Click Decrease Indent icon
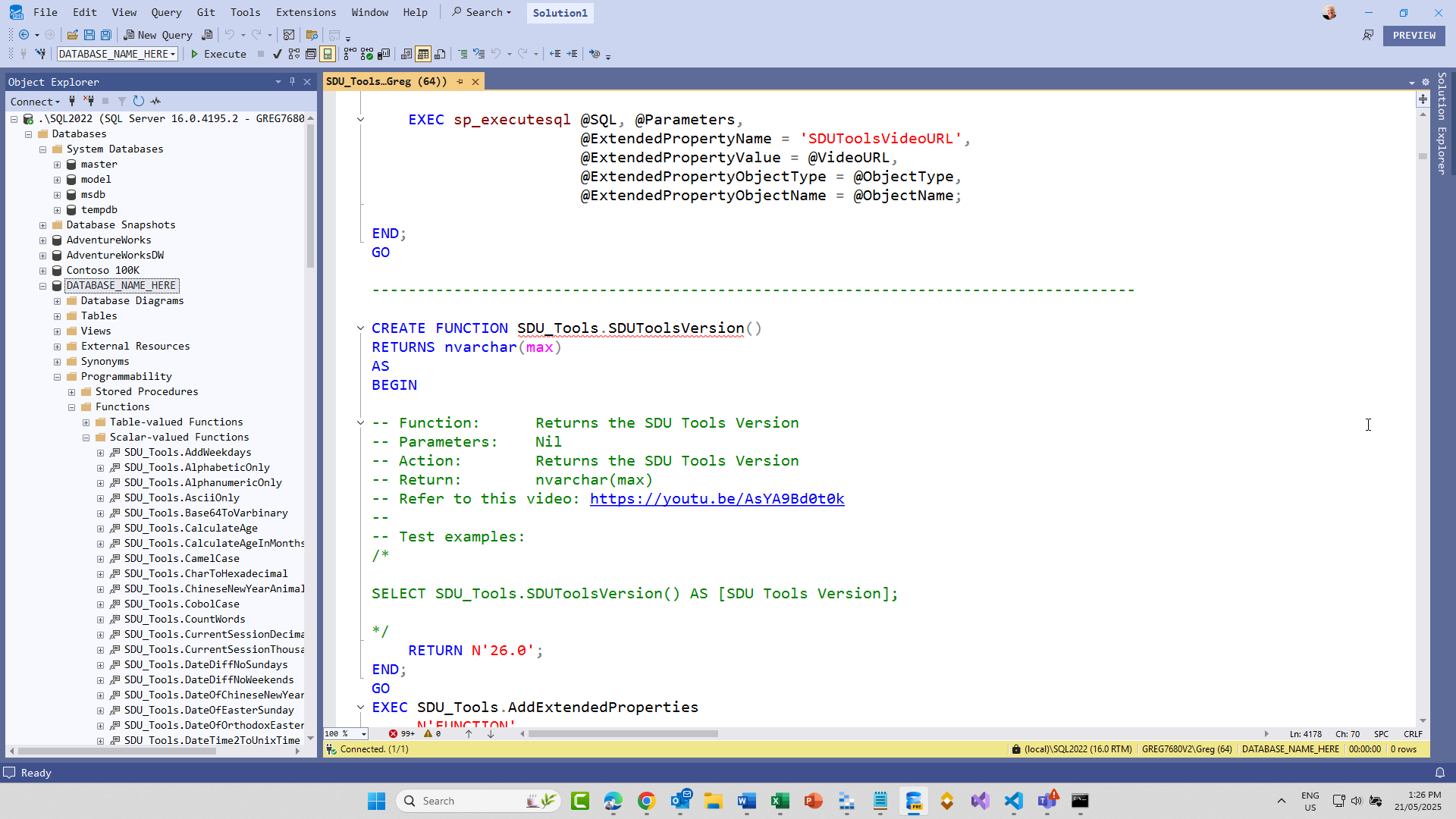The height and width of the screenshot is (819, 1456). [x=555, y=54]
